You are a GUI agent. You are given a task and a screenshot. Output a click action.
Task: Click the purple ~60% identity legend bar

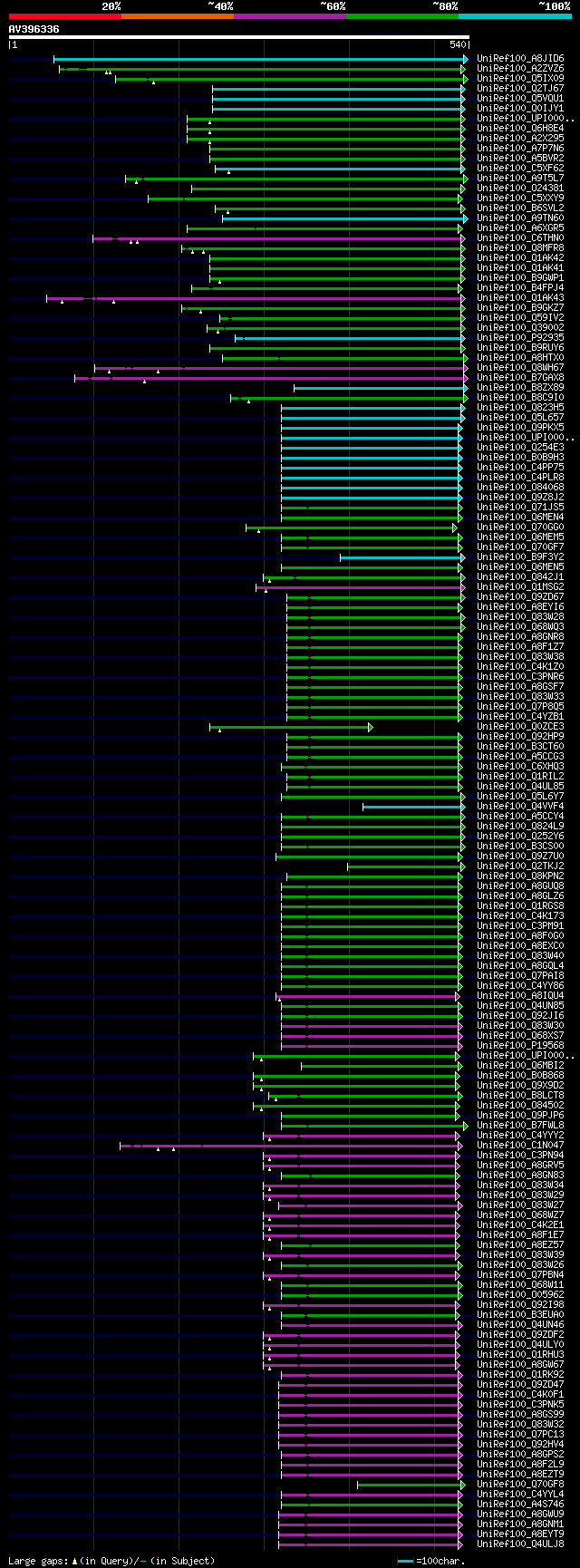click(289, 16)
